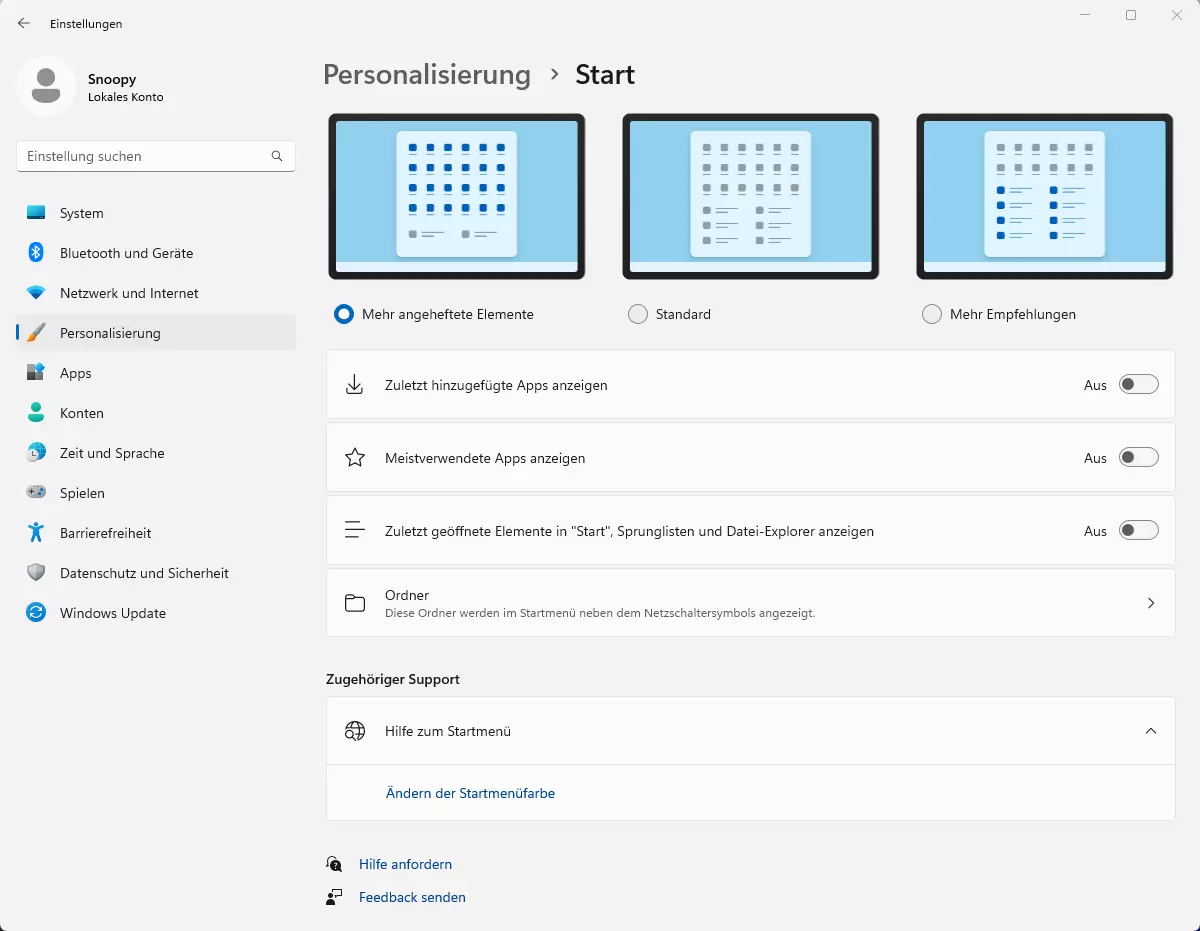Click the Spielen gamepad icon

(x=36, y=493)
